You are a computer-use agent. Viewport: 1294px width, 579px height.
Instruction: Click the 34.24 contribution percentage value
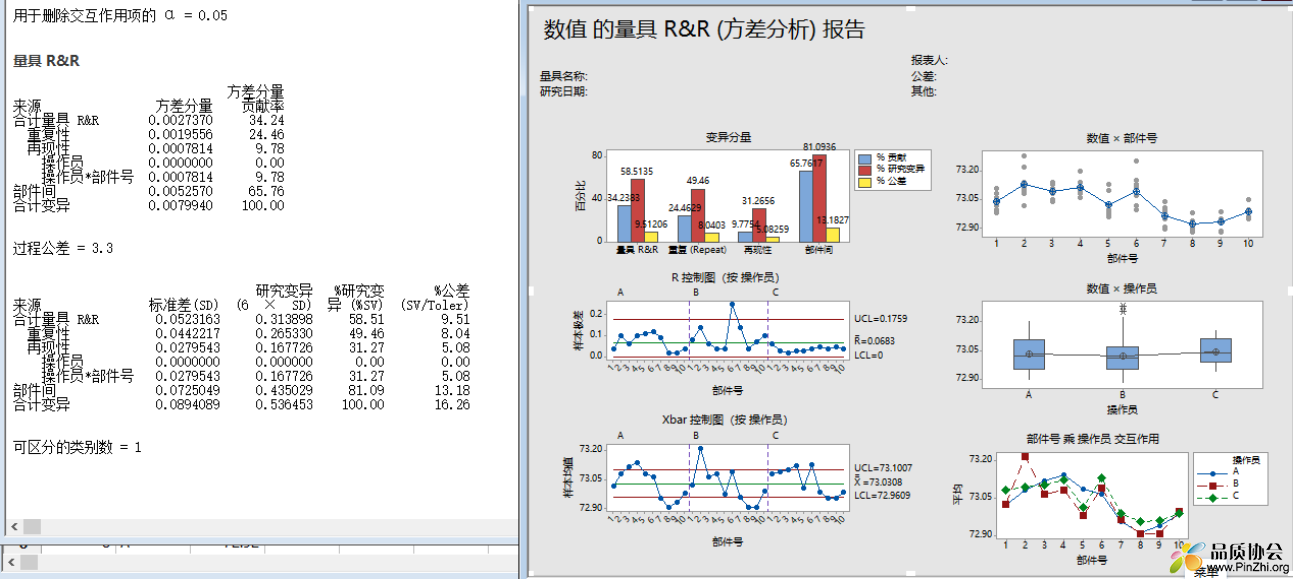pos(266,120)
